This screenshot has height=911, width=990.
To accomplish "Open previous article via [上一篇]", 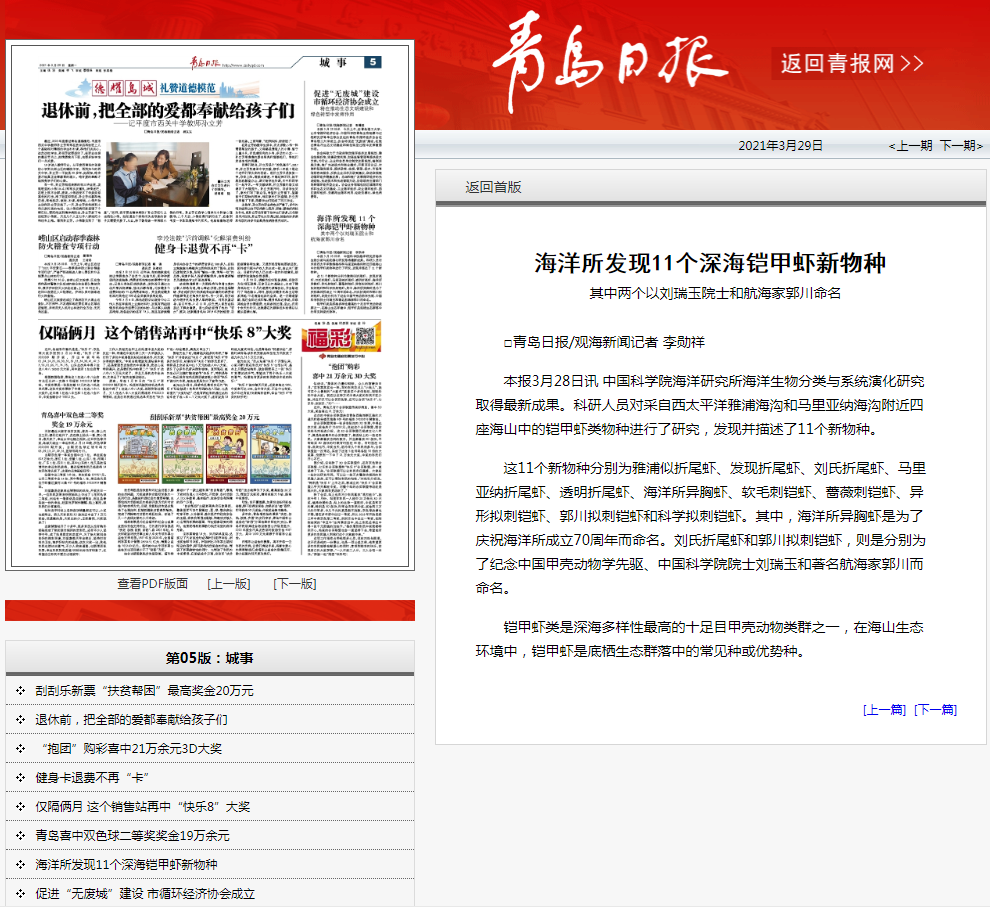I will (884, 710).
